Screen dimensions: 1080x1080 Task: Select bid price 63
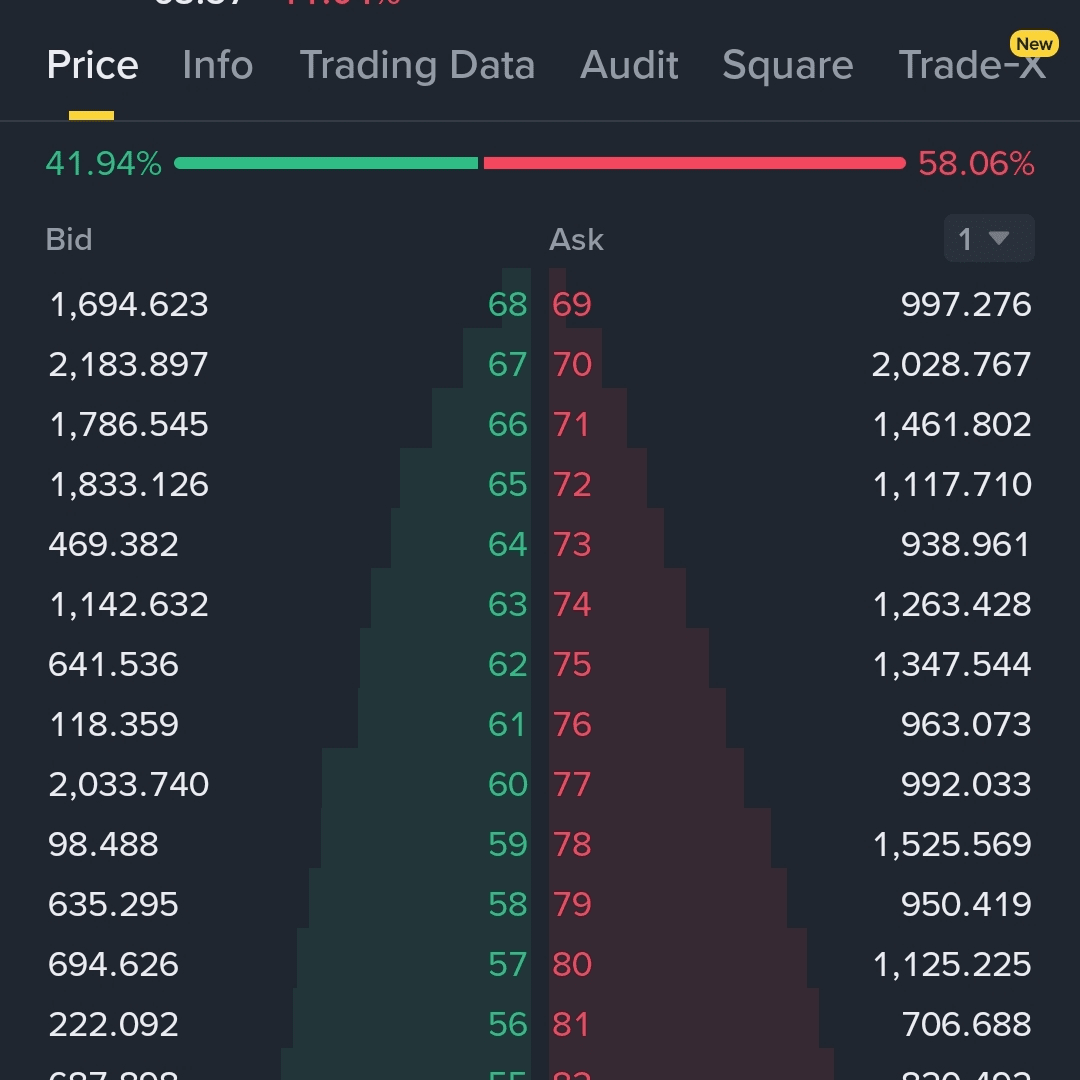(508, 604)
